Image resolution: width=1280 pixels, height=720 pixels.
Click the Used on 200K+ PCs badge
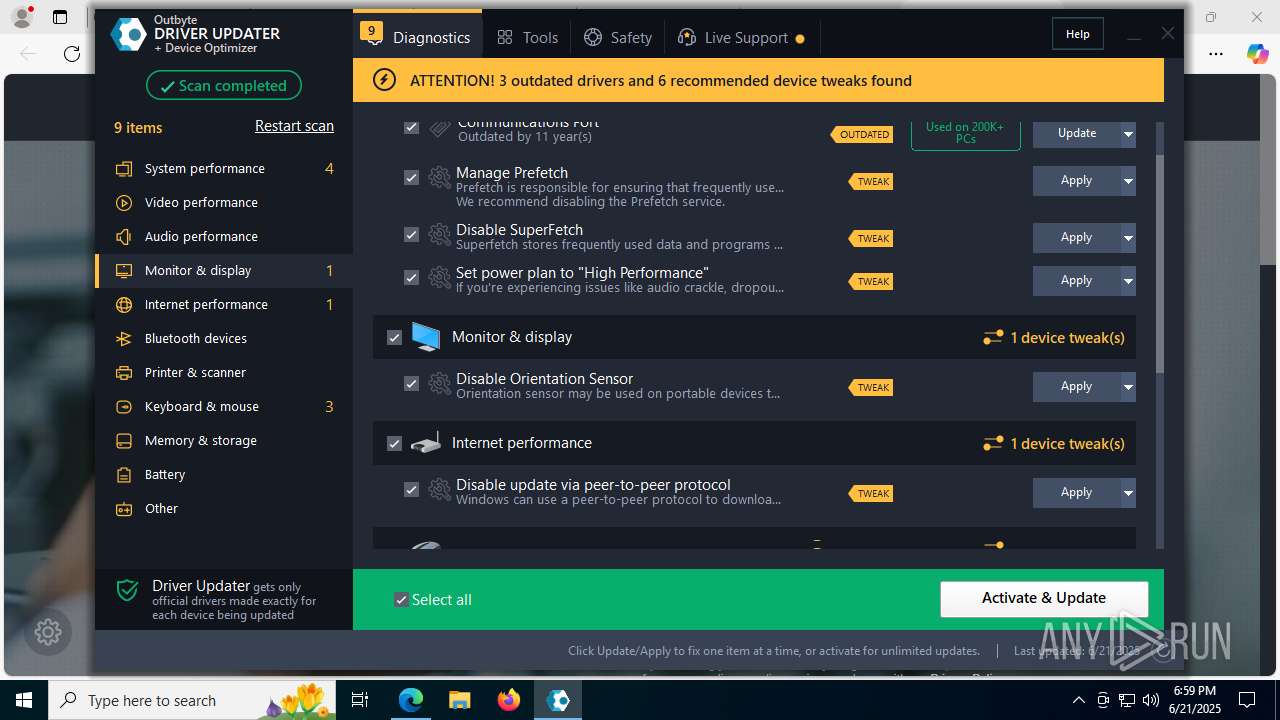coord(966,134)
